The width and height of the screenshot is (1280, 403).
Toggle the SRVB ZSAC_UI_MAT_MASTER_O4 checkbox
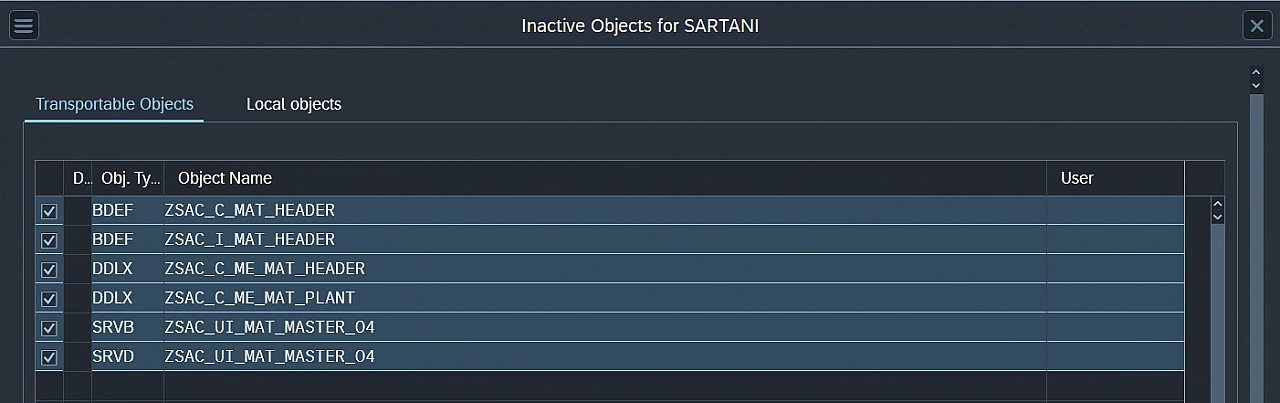(x=49, y=327)
